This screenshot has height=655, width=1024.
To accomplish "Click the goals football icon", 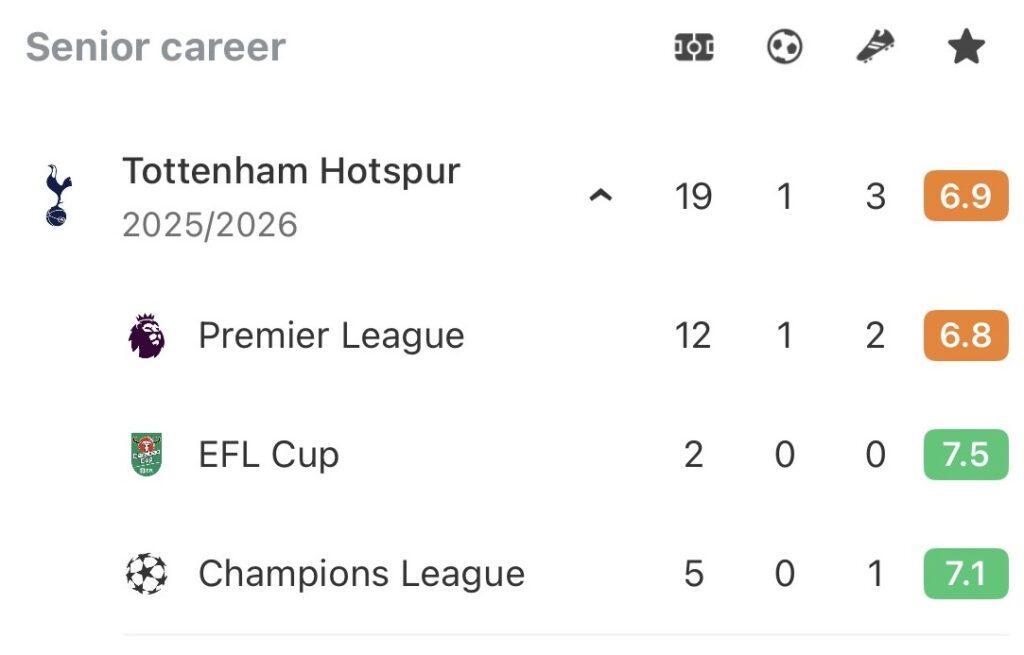I will point(785,47).
